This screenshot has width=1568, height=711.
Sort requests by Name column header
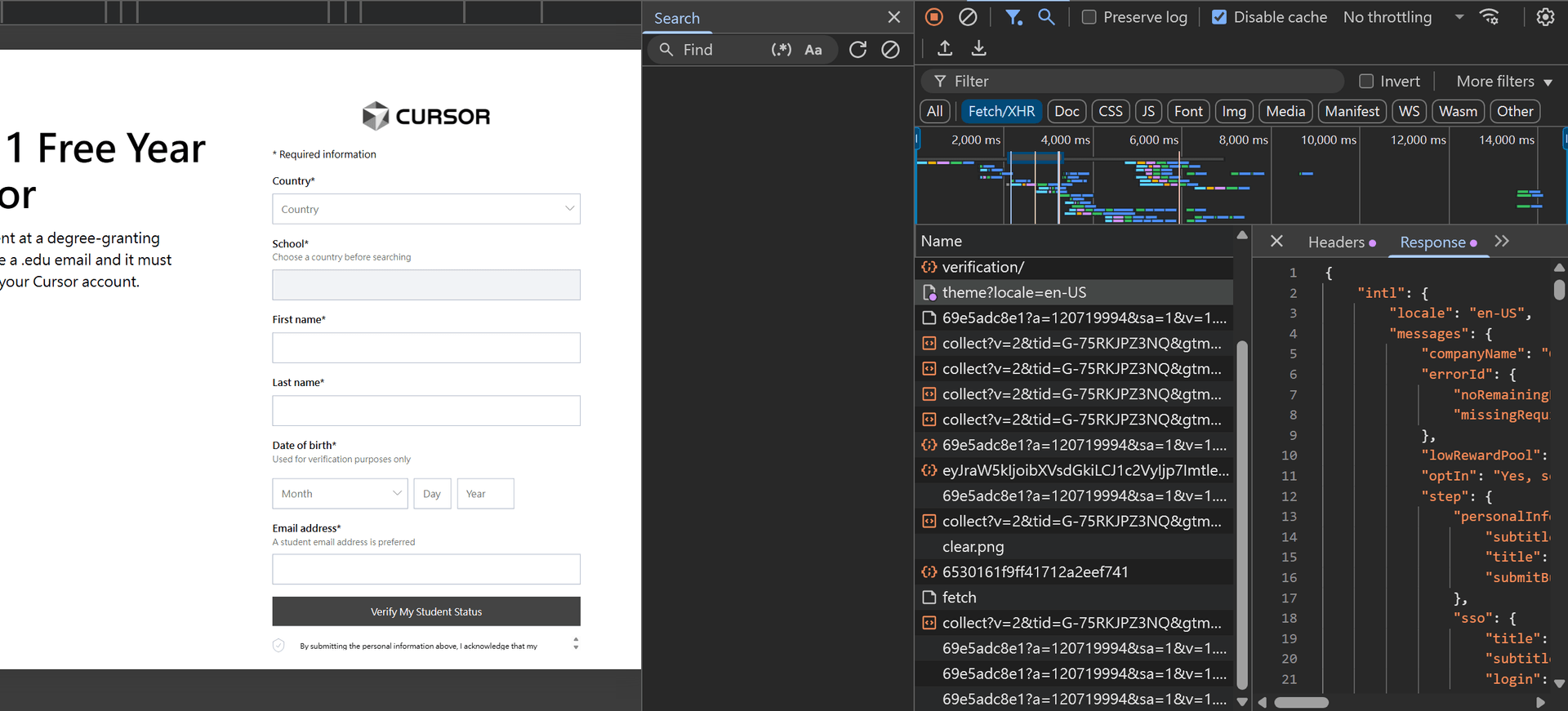[1074, 241]
